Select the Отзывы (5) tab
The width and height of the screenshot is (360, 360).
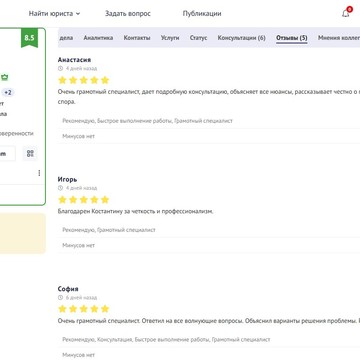[292, 38]
